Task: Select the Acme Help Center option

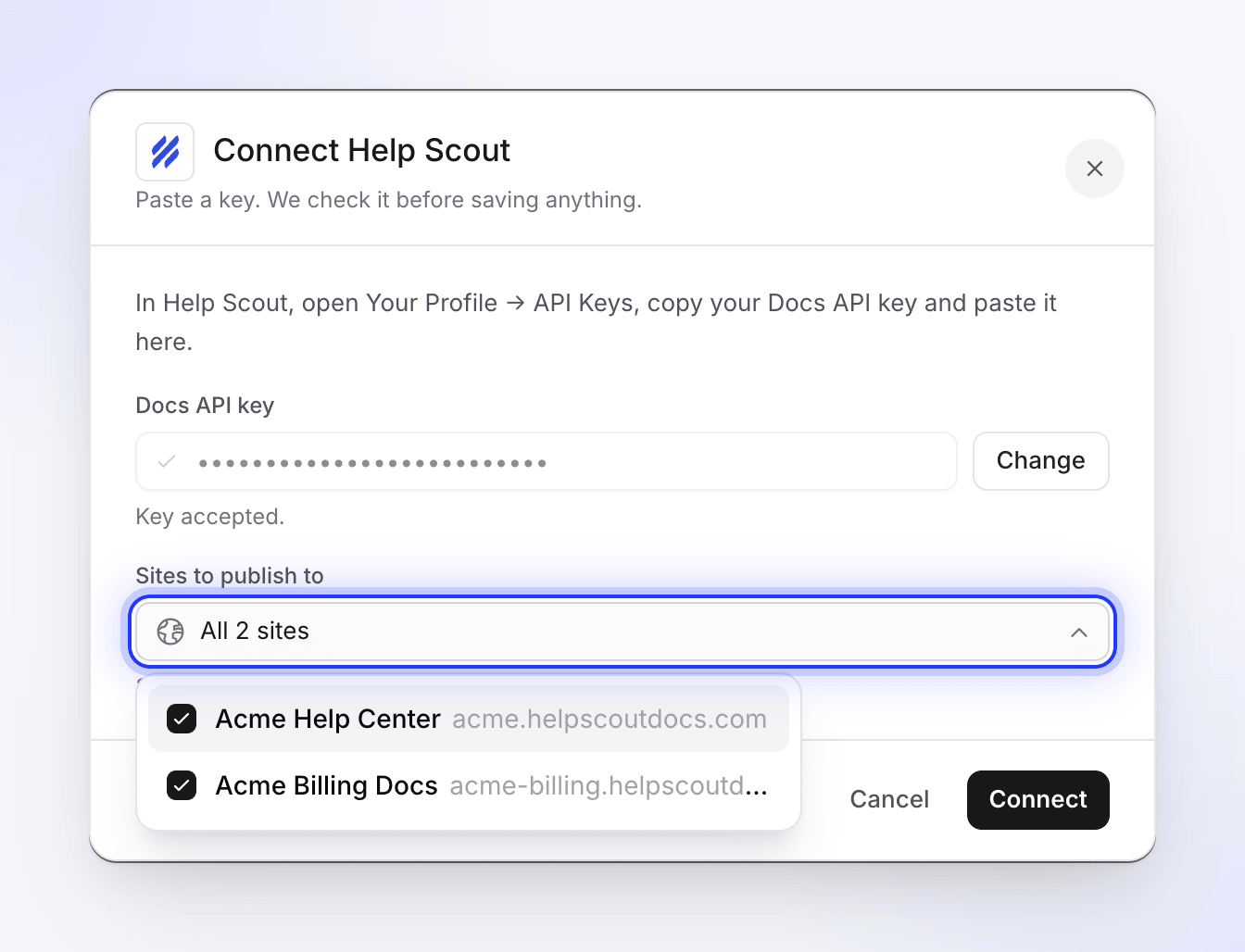Action: click(x=469, y=719)
